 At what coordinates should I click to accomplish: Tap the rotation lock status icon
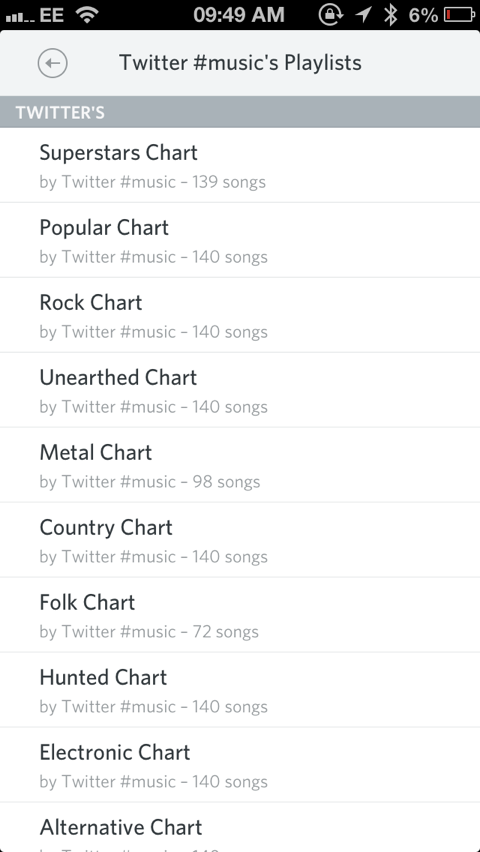pos(330,15)
